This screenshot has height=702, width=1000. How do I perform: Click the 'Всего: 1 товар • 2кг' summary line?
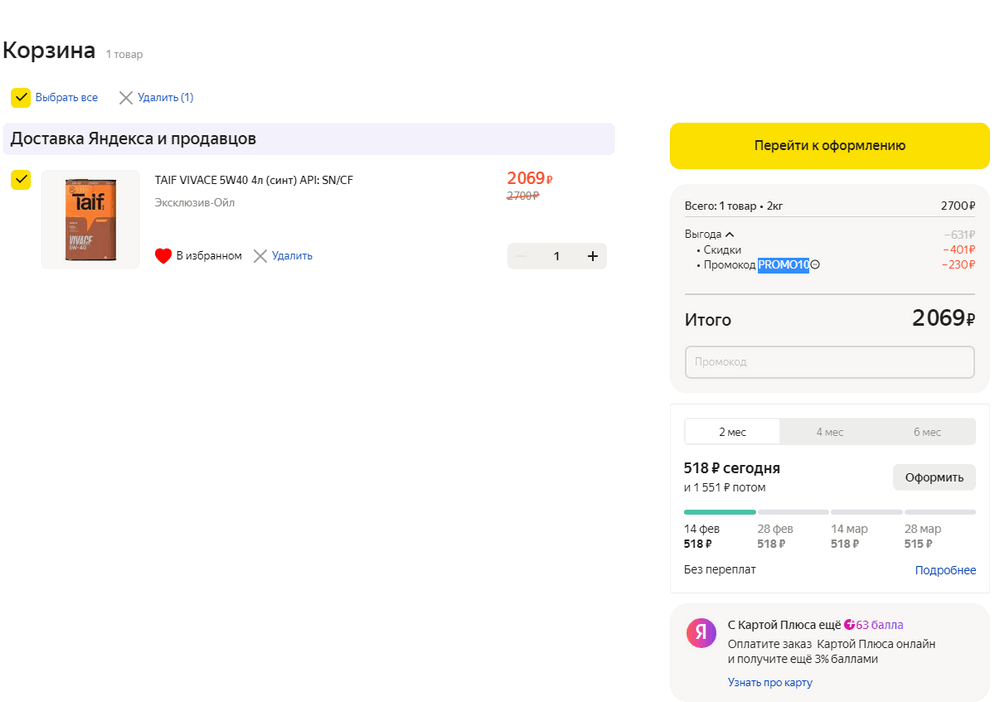829,206
